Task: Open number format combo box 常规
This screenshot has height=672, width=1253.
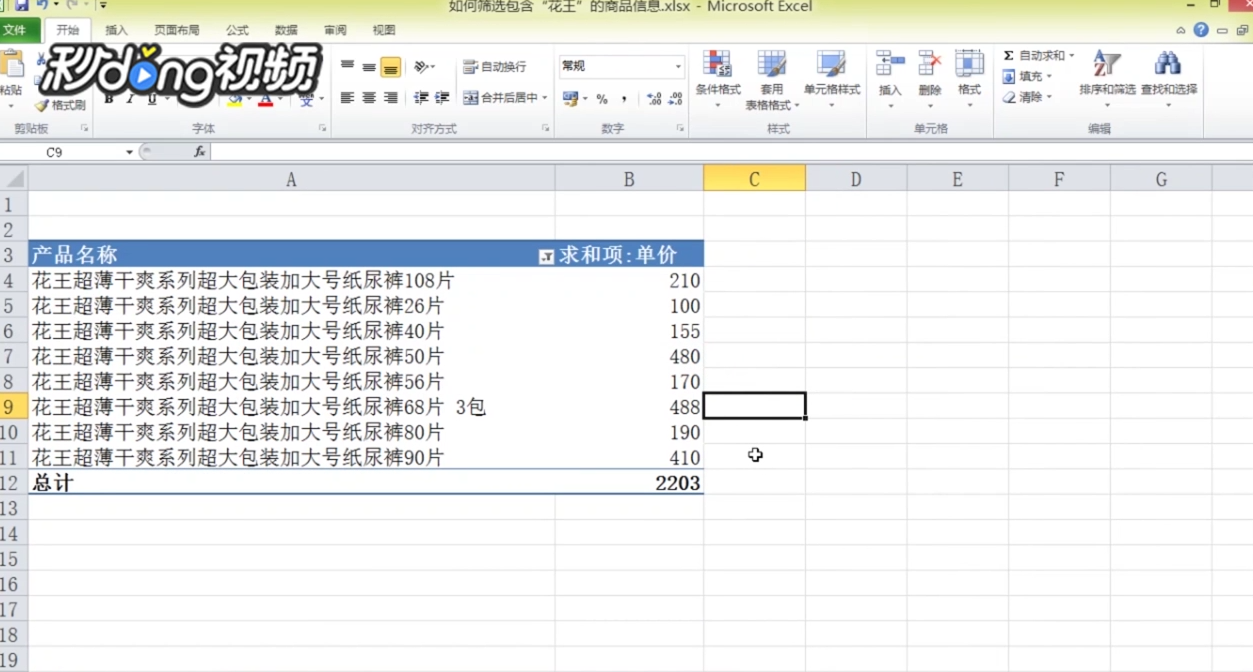Action: pos(621,66)
